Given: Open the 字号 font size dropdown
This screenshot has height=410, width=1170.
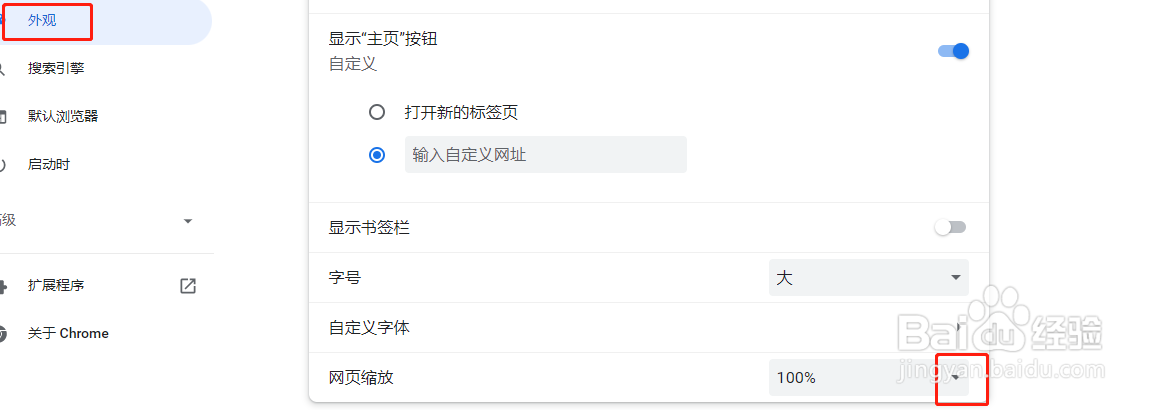Looking at the screenshot, I should point(868,278).
